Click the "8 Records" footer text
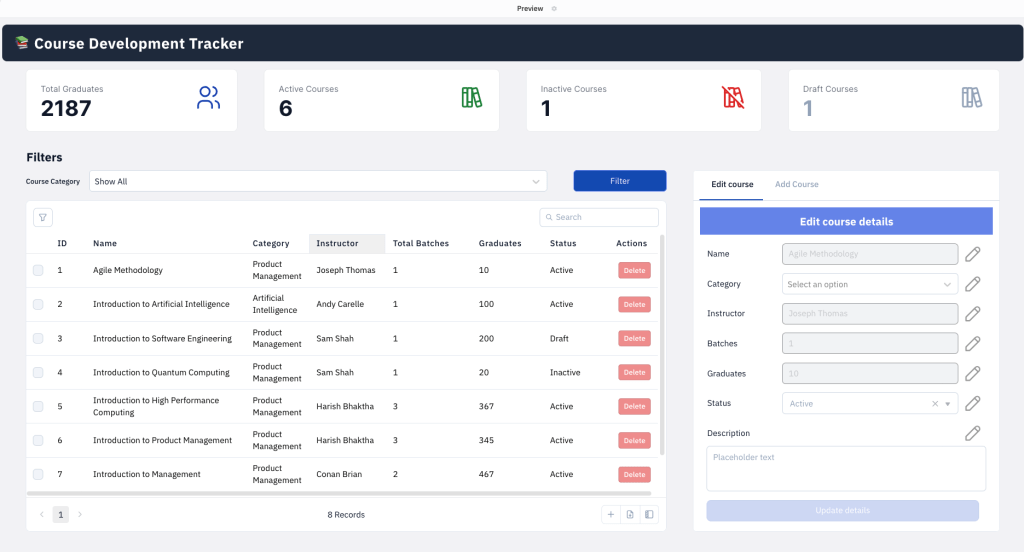 tap(346, 515)
